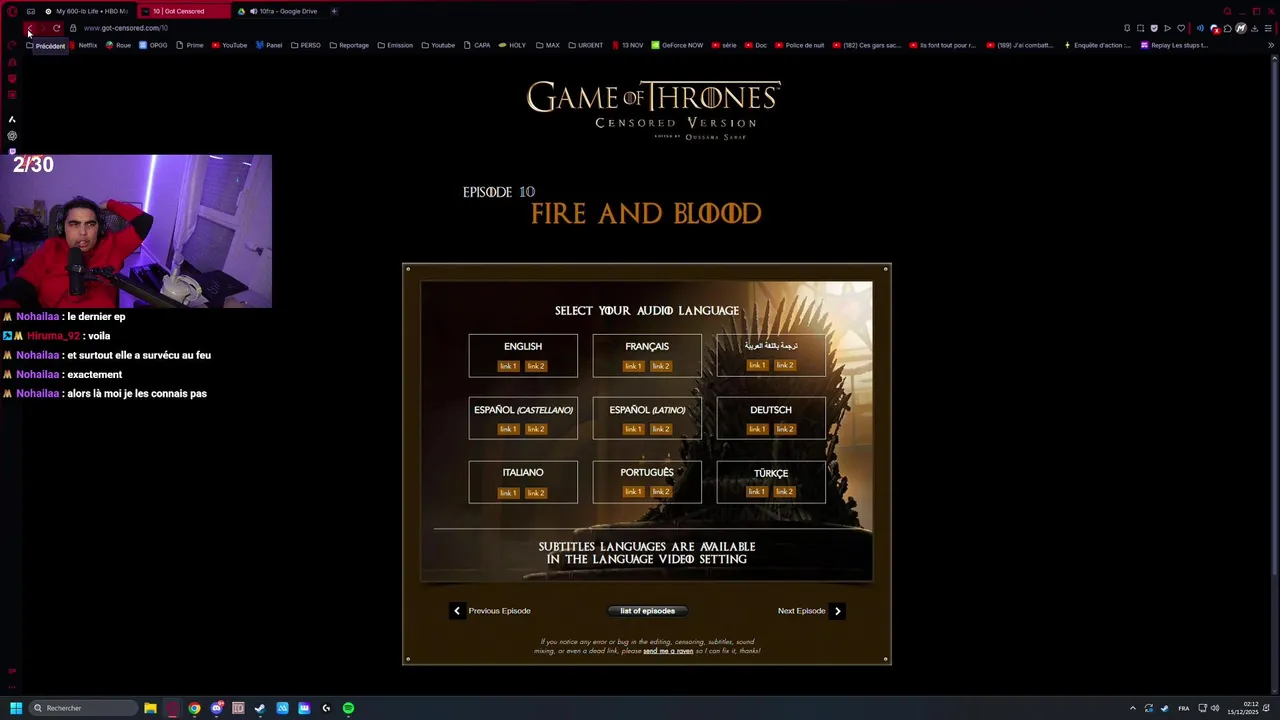This screenshot has width=1280, height=720.
Task: Click the FRA keyboard language indicator
Action: 1184,708
